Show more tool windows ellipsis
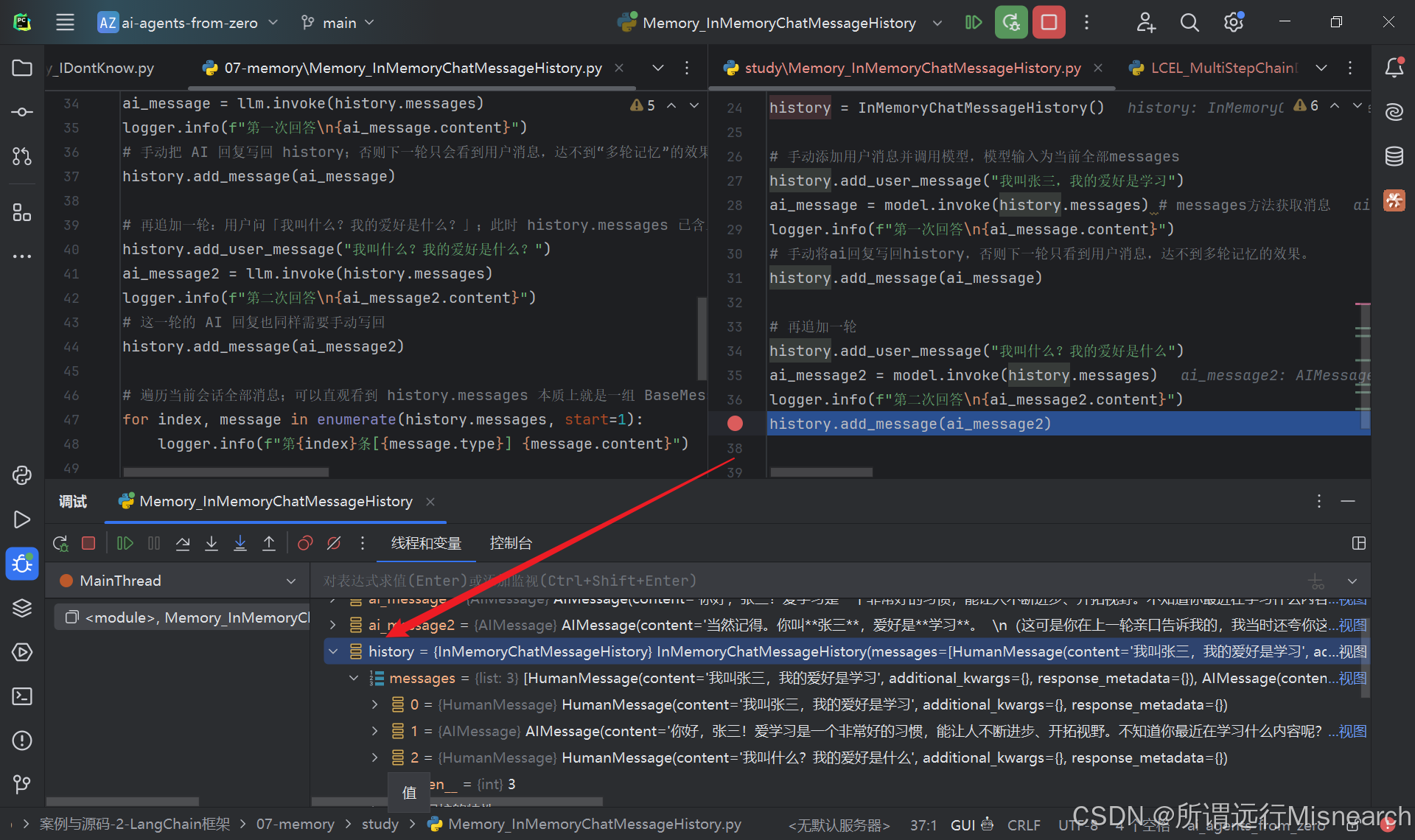 tap(22, 256)
